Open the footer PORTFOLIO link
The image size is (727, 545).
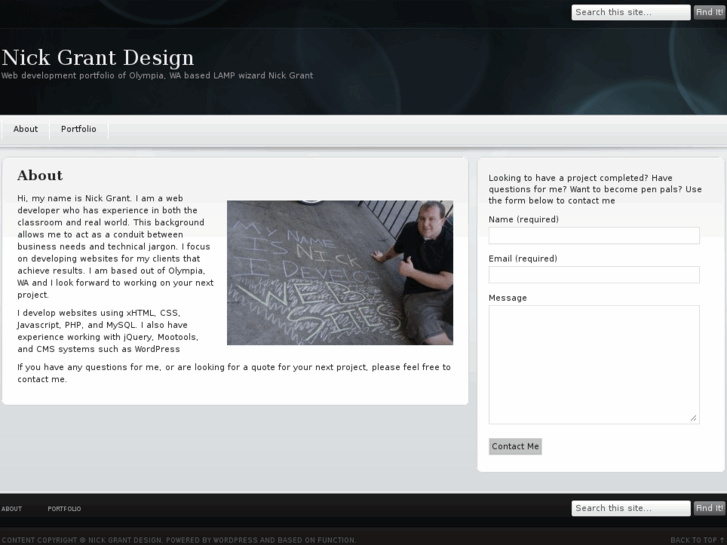[x=64, y=509]
